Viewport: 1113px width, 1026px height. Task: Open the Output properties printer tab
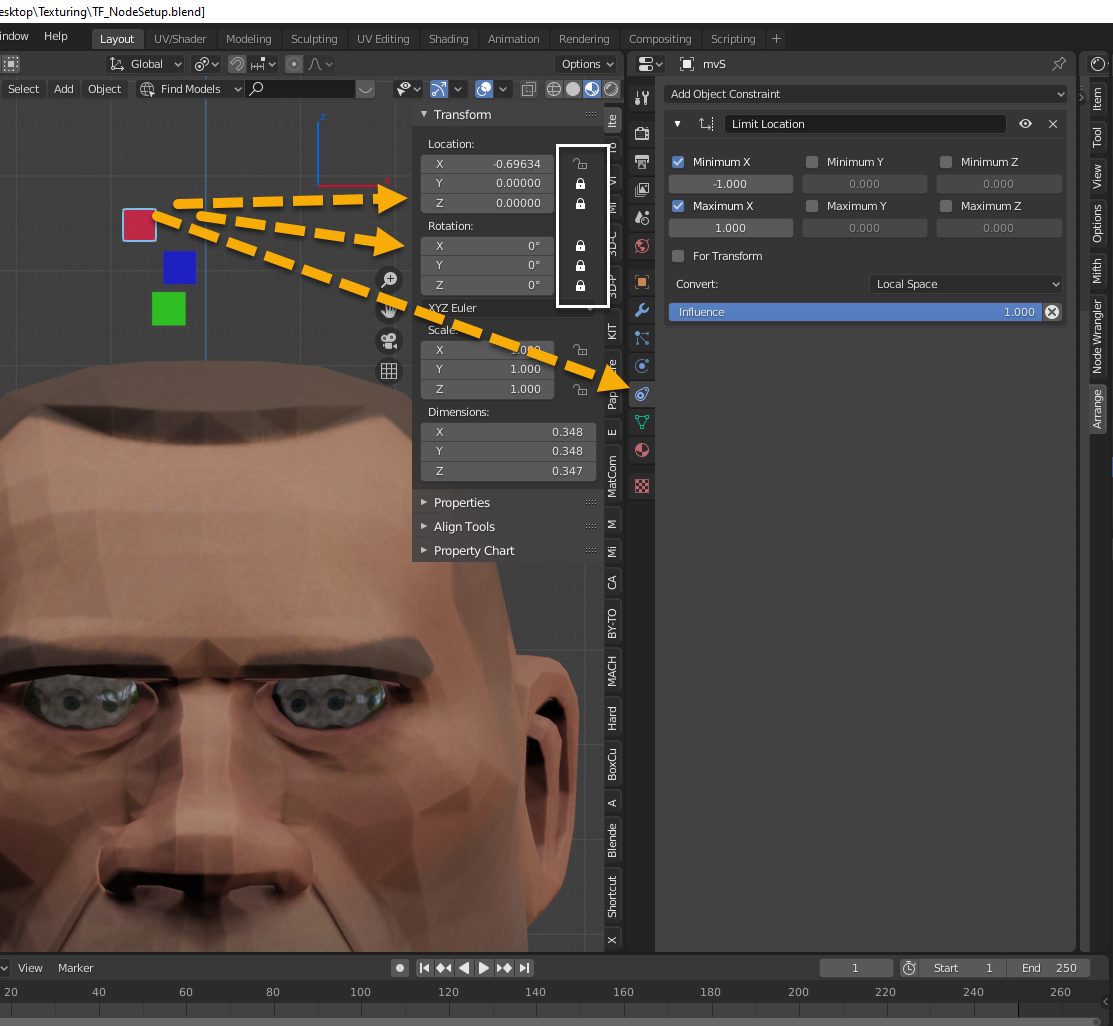click(642, 162)
